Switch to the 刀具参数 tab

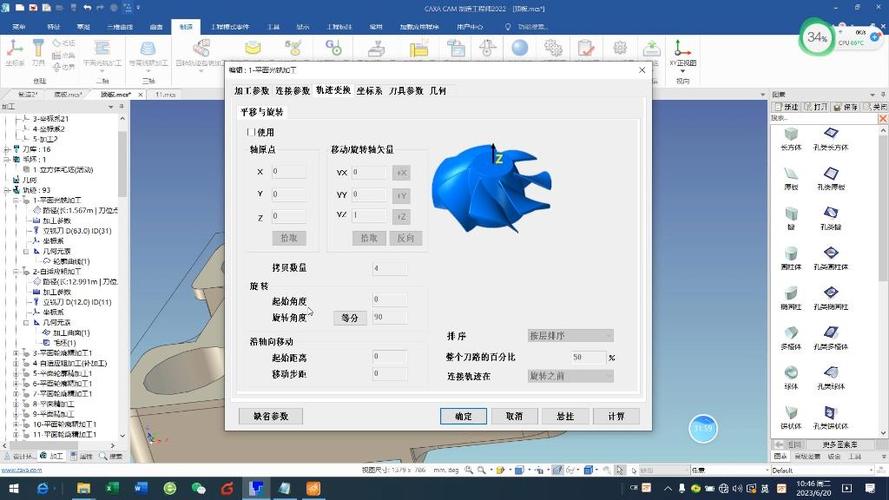(x=406, y=91)
